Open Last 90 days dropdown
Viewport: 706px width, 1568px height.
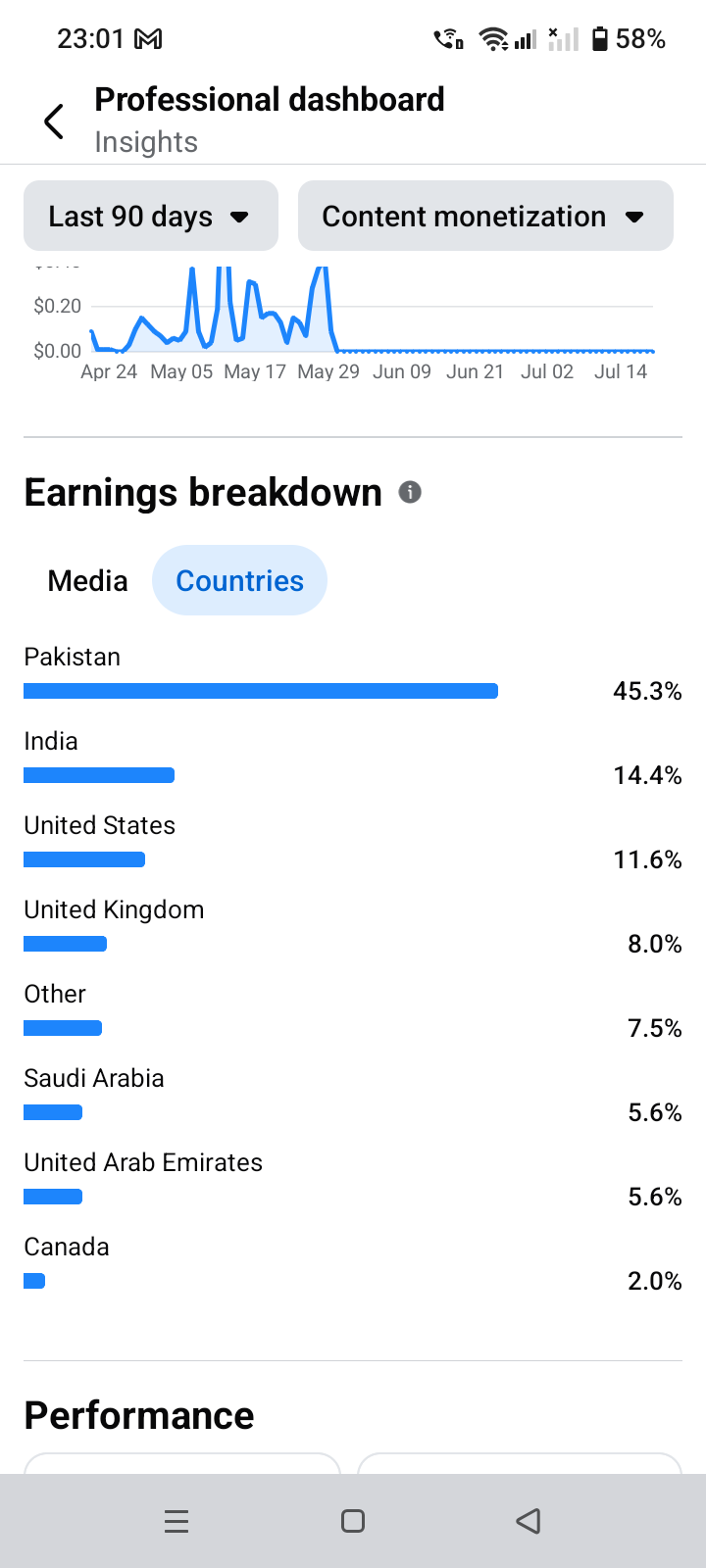151,216
